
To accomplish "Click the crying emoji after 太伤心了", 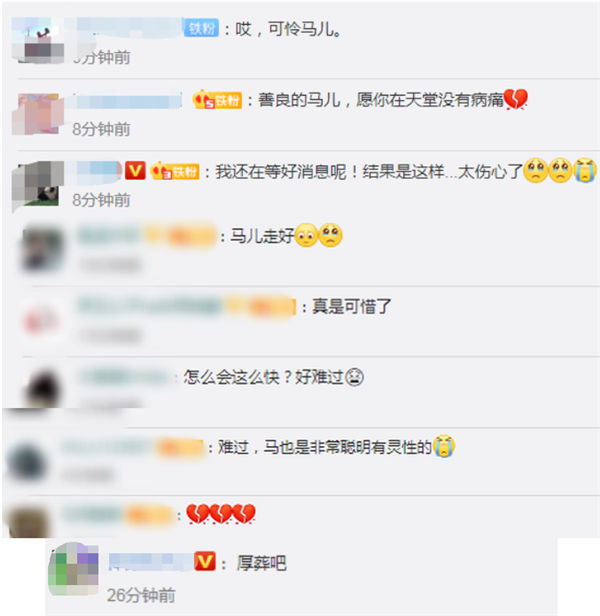I will 585,170.
